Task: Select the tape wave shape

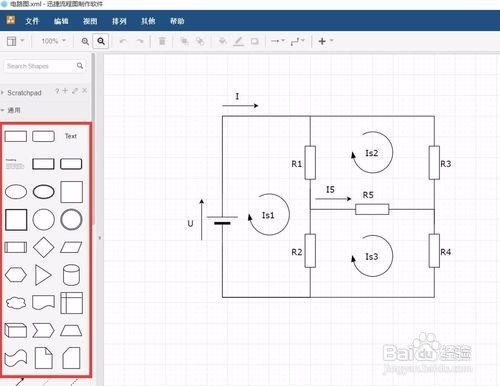Action: click(16, 358)
